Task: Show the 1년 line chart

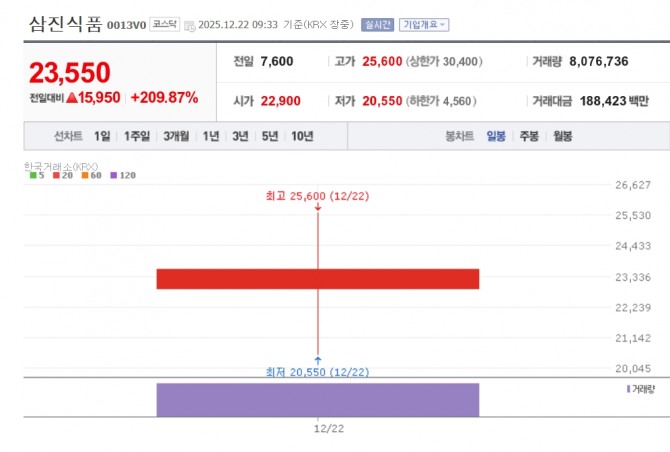Action: point(211,136)
